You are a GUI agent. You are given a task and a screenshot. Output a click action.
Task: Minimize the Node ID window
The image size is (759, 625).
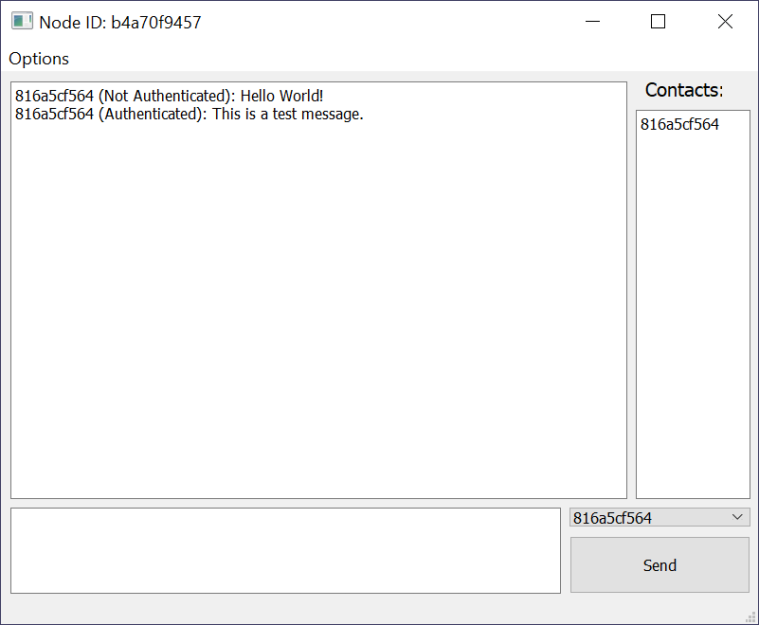pos(592,21)
